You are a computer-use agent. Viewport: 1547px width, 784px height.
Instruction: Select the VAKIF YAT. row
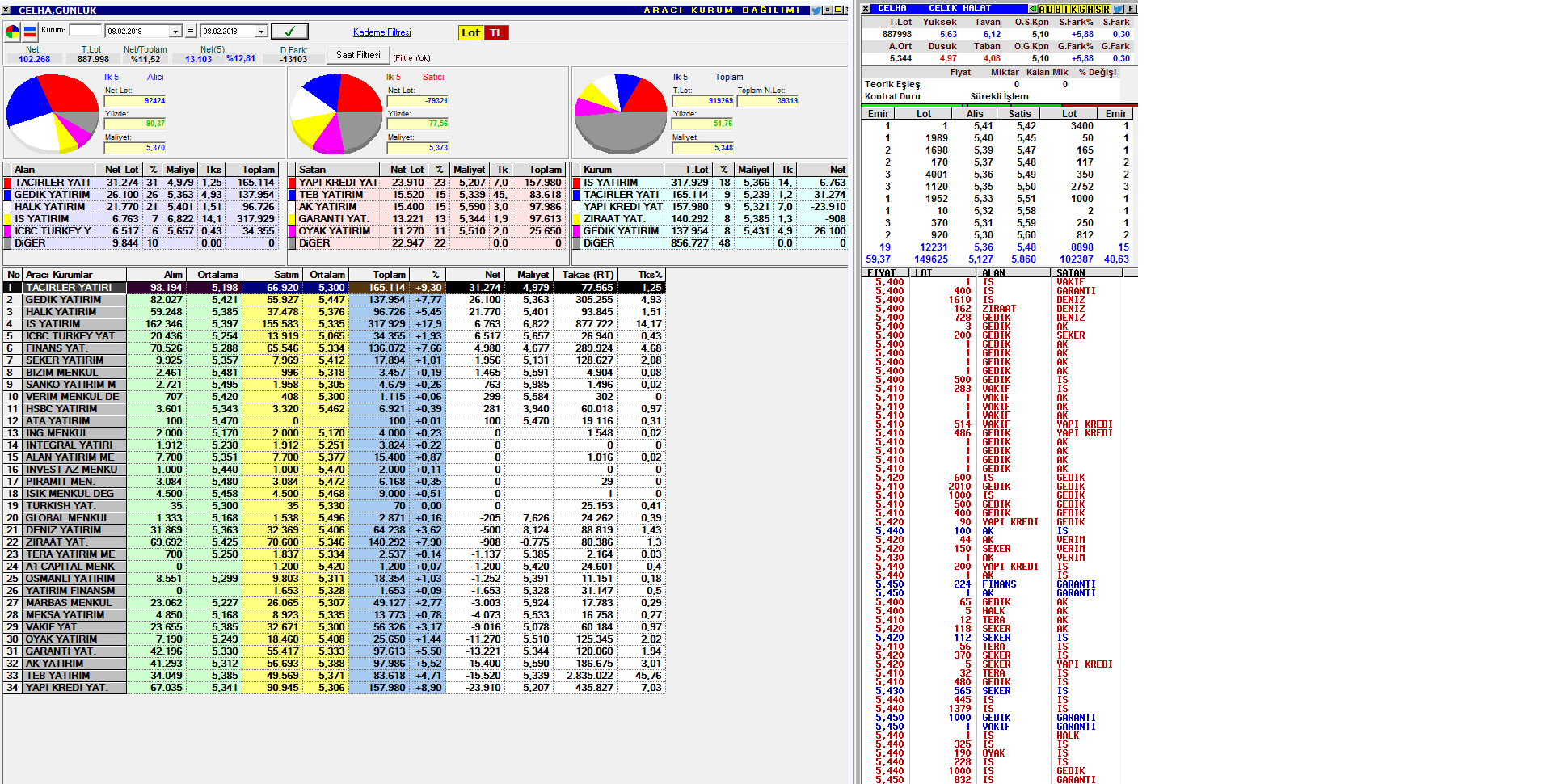pos(334,627)
